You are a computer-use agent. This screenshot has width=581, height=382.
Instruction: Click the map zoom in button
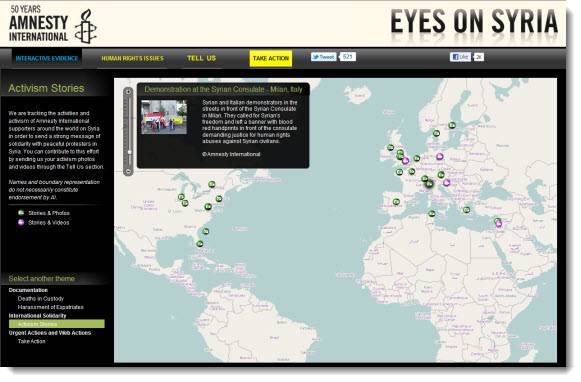click(128, 92)
